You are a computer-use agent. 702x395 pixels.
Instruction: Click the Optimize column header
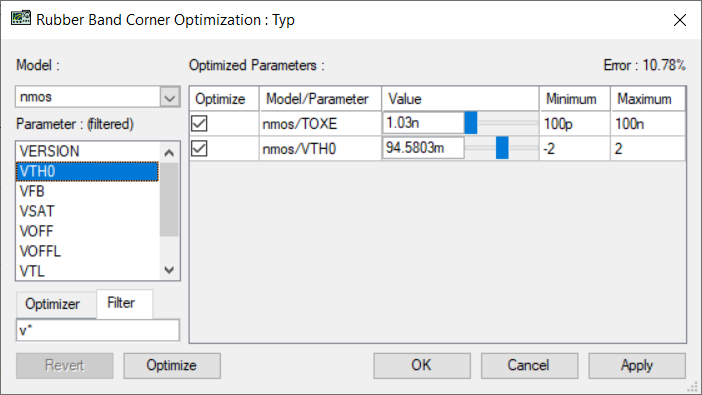click(x=224, y=99)
